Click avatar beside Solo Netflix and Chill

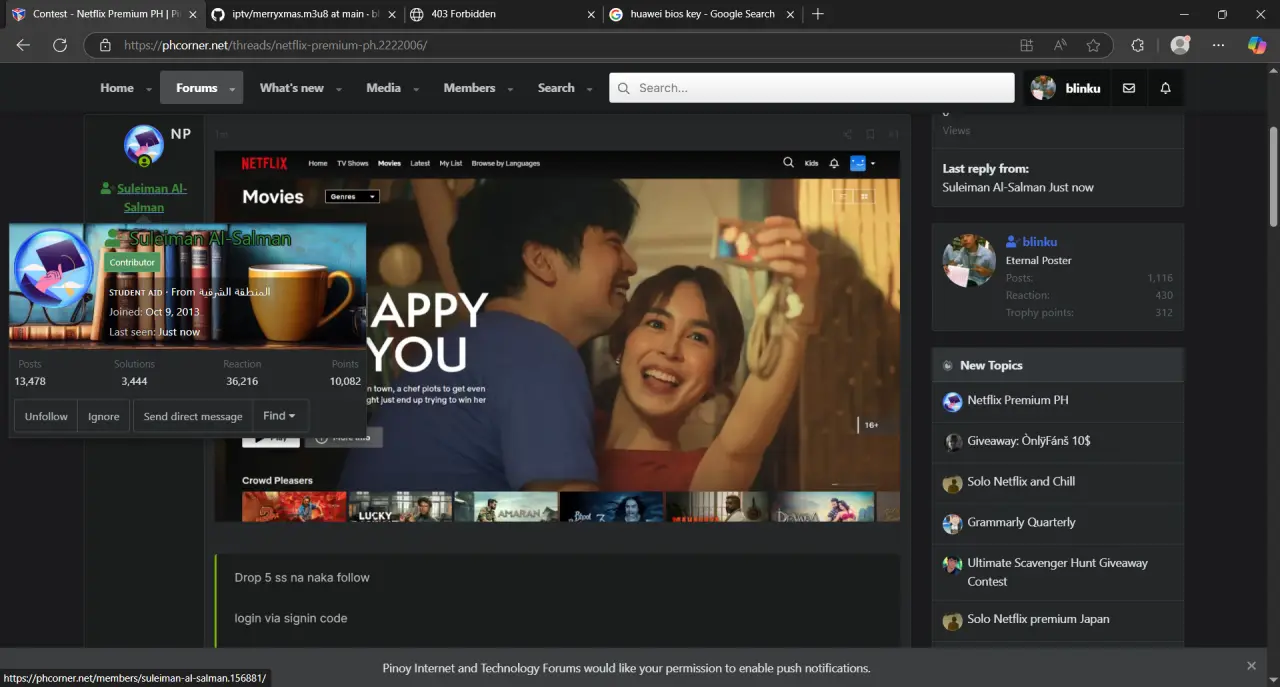coord(952,483)
